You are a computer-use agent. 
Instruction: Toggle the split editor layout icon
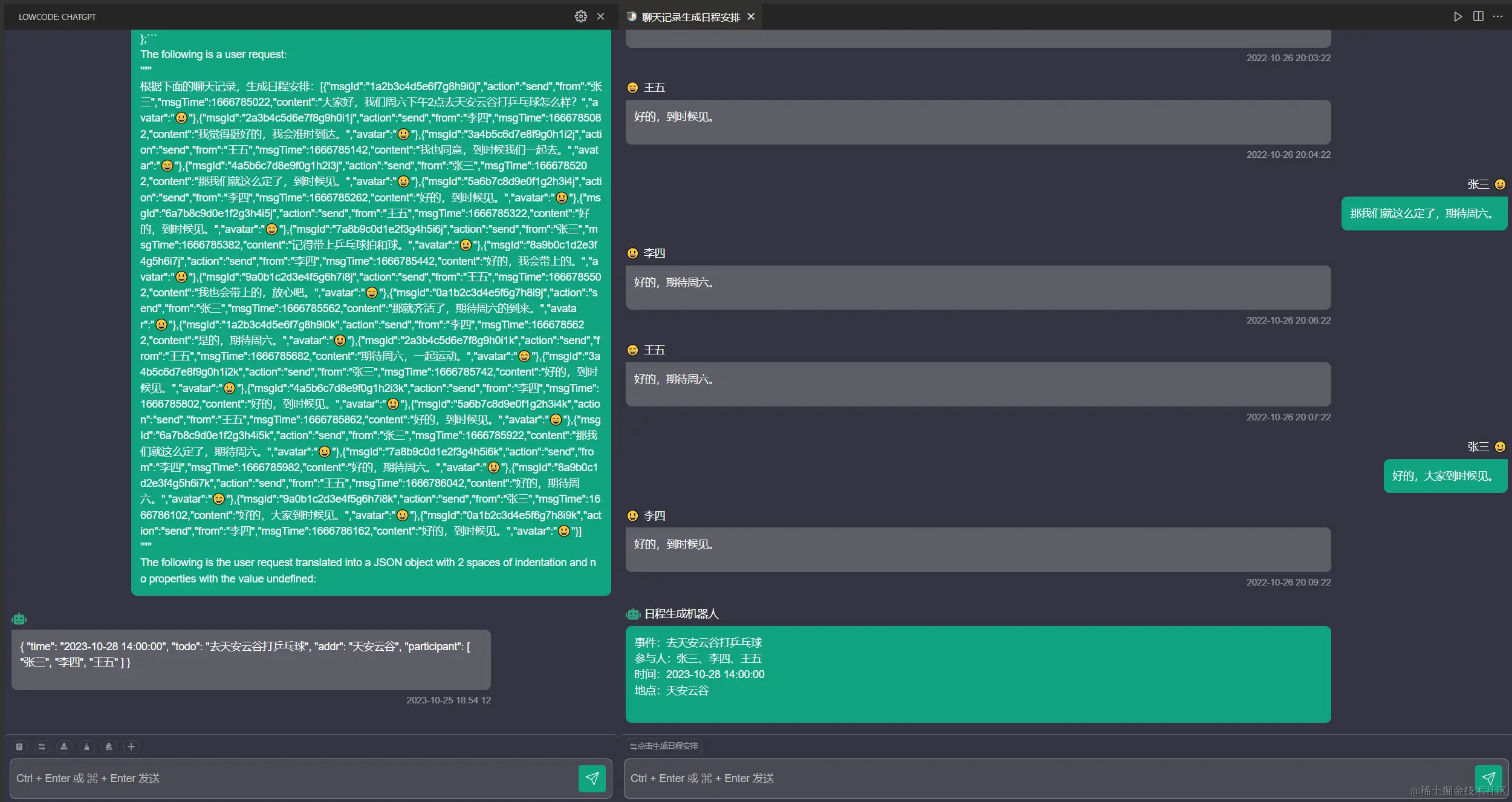click(x=1478, y=16)
